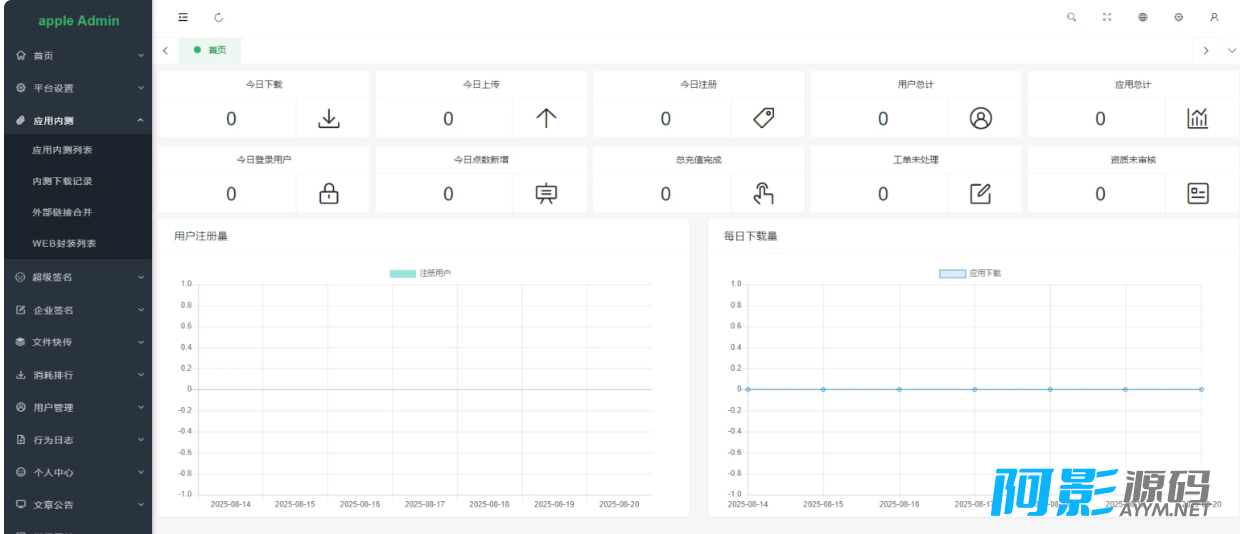This screenshot has width=1249, height=534.
Task: Click the tag icon on 今日注册 card
Action: pyautogui.click(x=764, y=118)
